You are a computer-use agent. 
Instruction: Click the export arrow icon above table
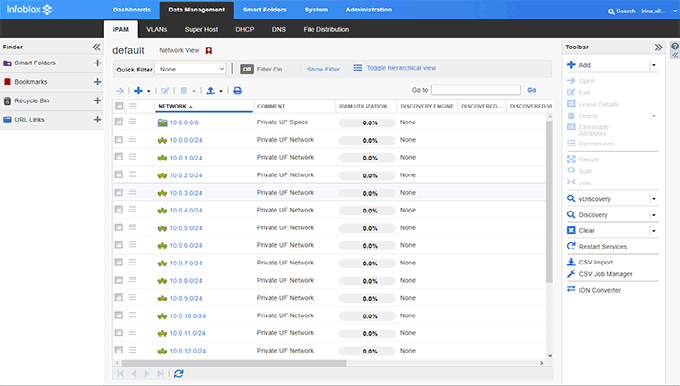click(x=210, y=91)
